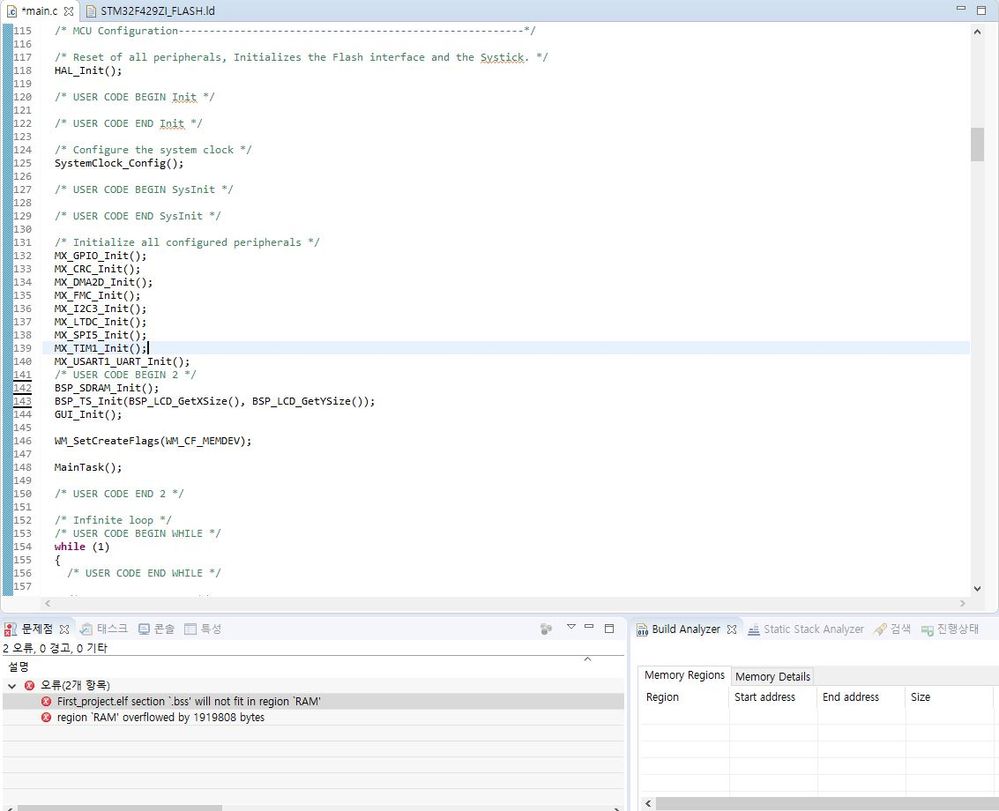Select the Build Analyzer tab
Viewport: 999px width, 811px height.
tap(686, 629)
